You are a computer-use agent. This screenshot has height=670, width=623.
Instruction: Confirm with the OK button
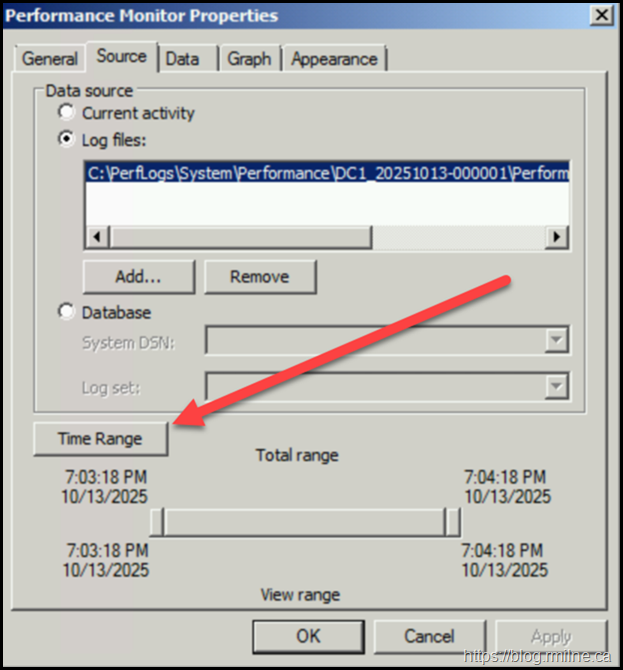point(308,636)
